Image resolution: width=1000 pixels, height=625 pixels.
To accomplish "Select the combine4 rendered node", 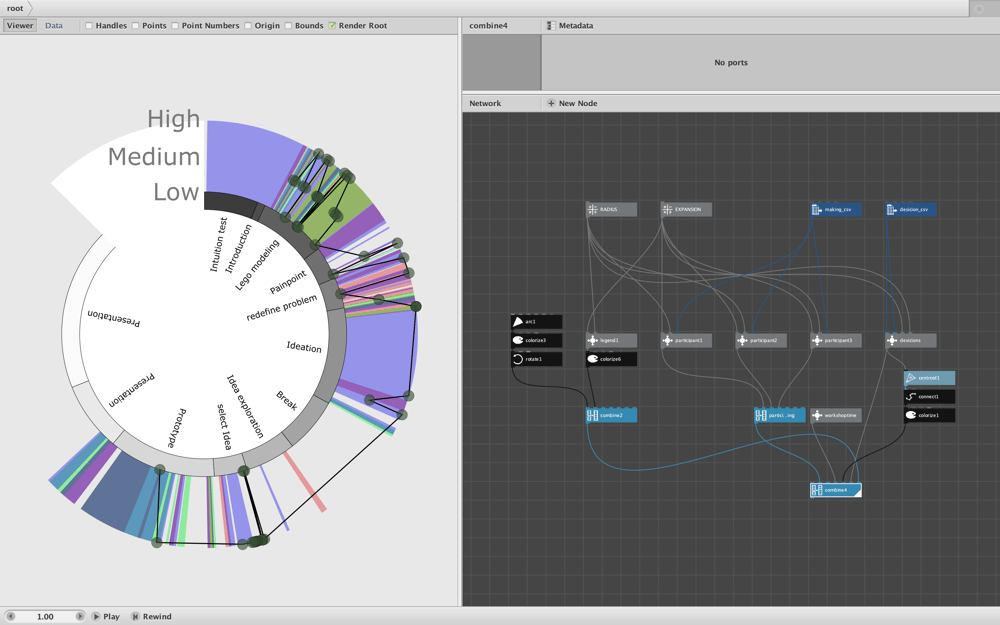I will [x=836, y=490].
